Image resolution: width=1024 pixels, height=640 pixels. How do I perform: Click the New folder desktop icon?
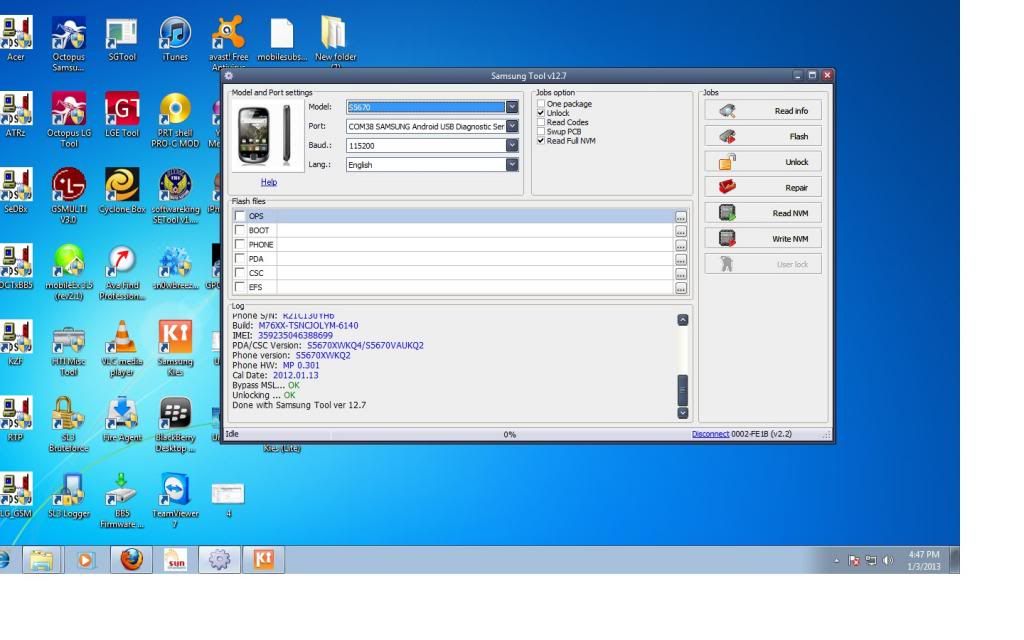336,40
